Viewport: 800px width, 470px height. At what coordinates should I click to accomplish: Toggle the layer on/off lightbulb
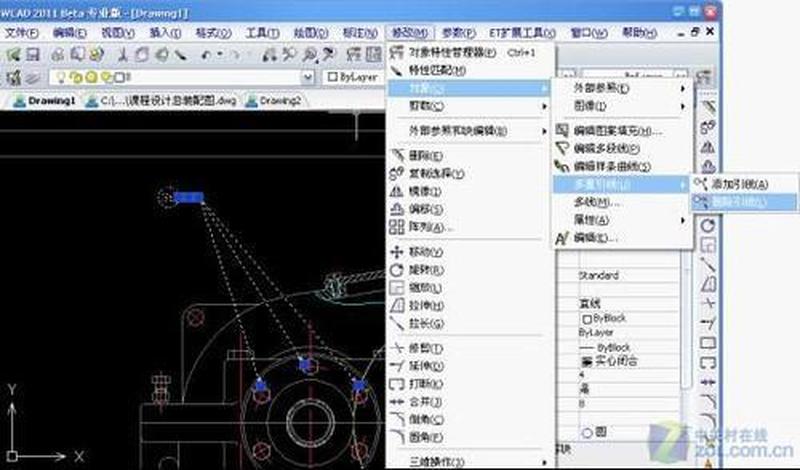click(62, 78)
